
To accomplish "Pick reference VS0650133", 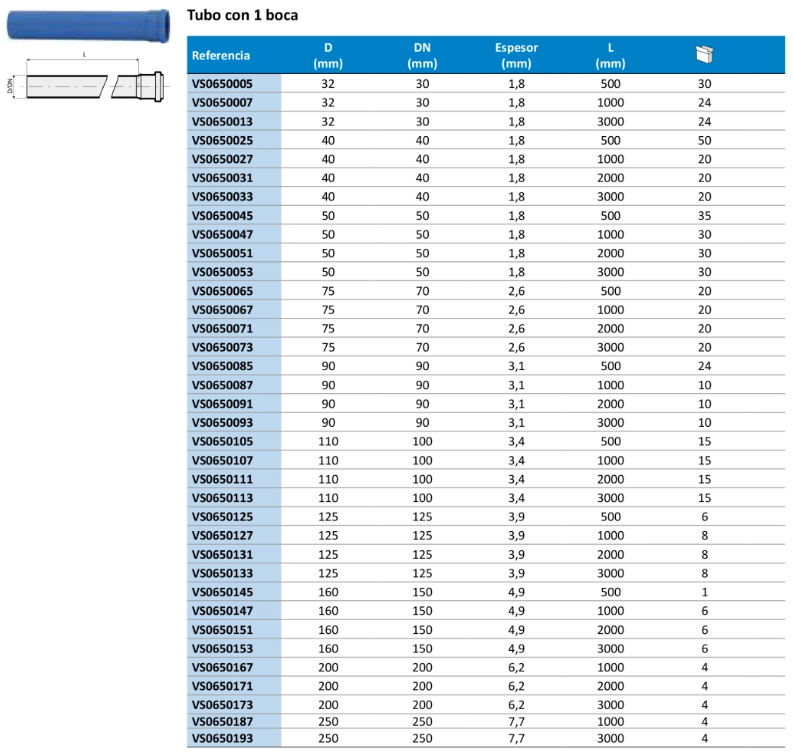I will point(222,573).
